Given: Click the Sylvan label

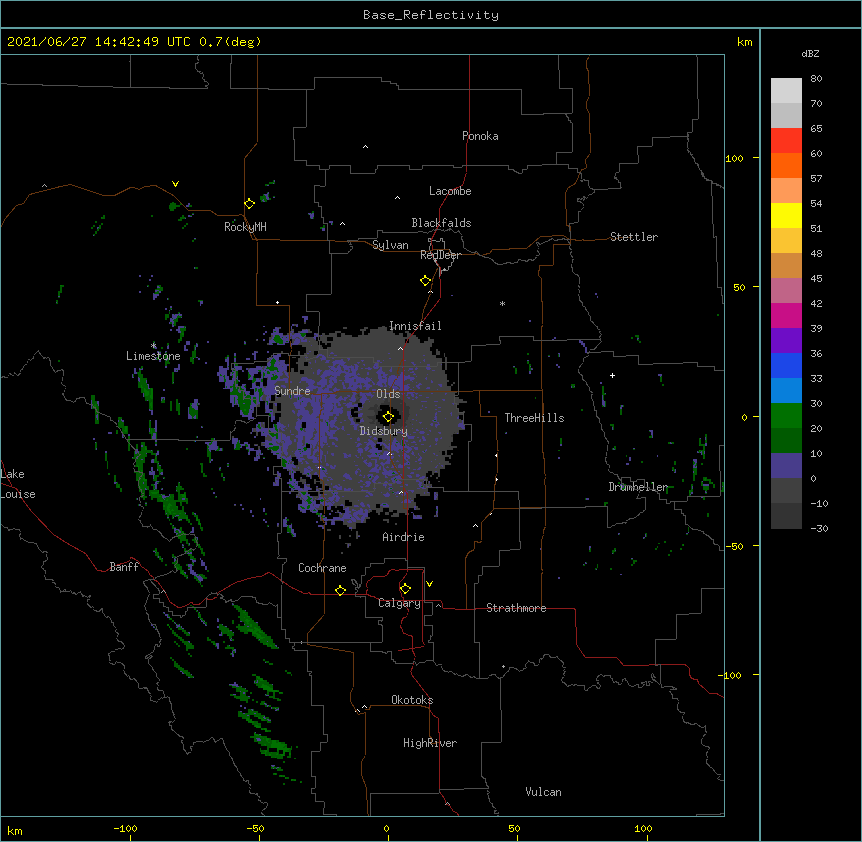Looking at the screenshot, I should [x=390, y=245].
